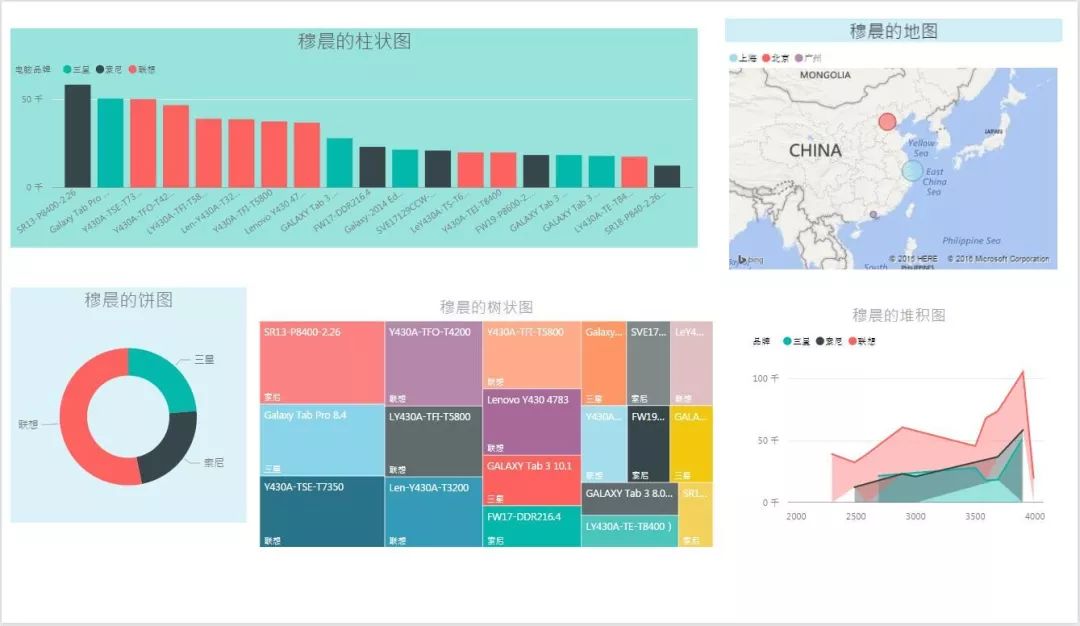Select the SVE17 gray treemap tile
Viewport: 1080px width, 626px height.
pyautogui.click(x=648, y=363)
